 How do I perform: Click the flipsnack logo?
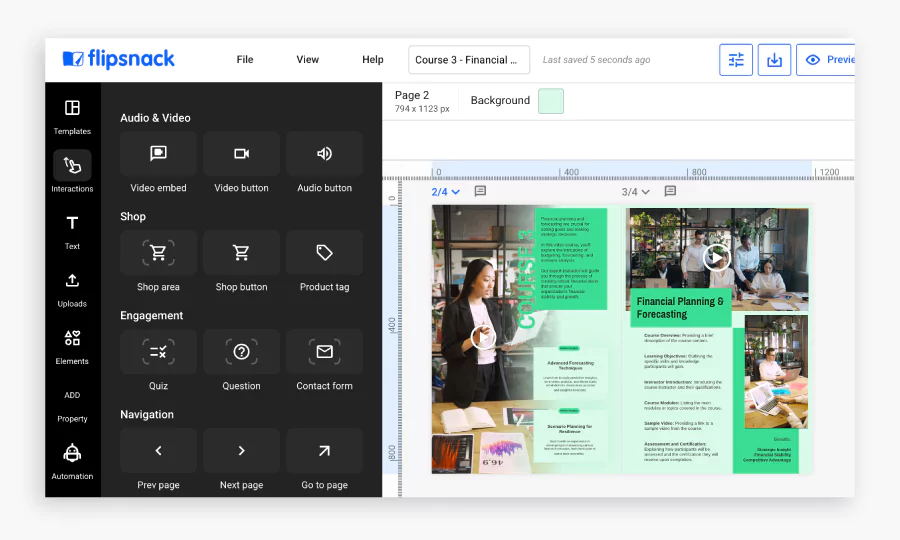(x=118, y=59)
